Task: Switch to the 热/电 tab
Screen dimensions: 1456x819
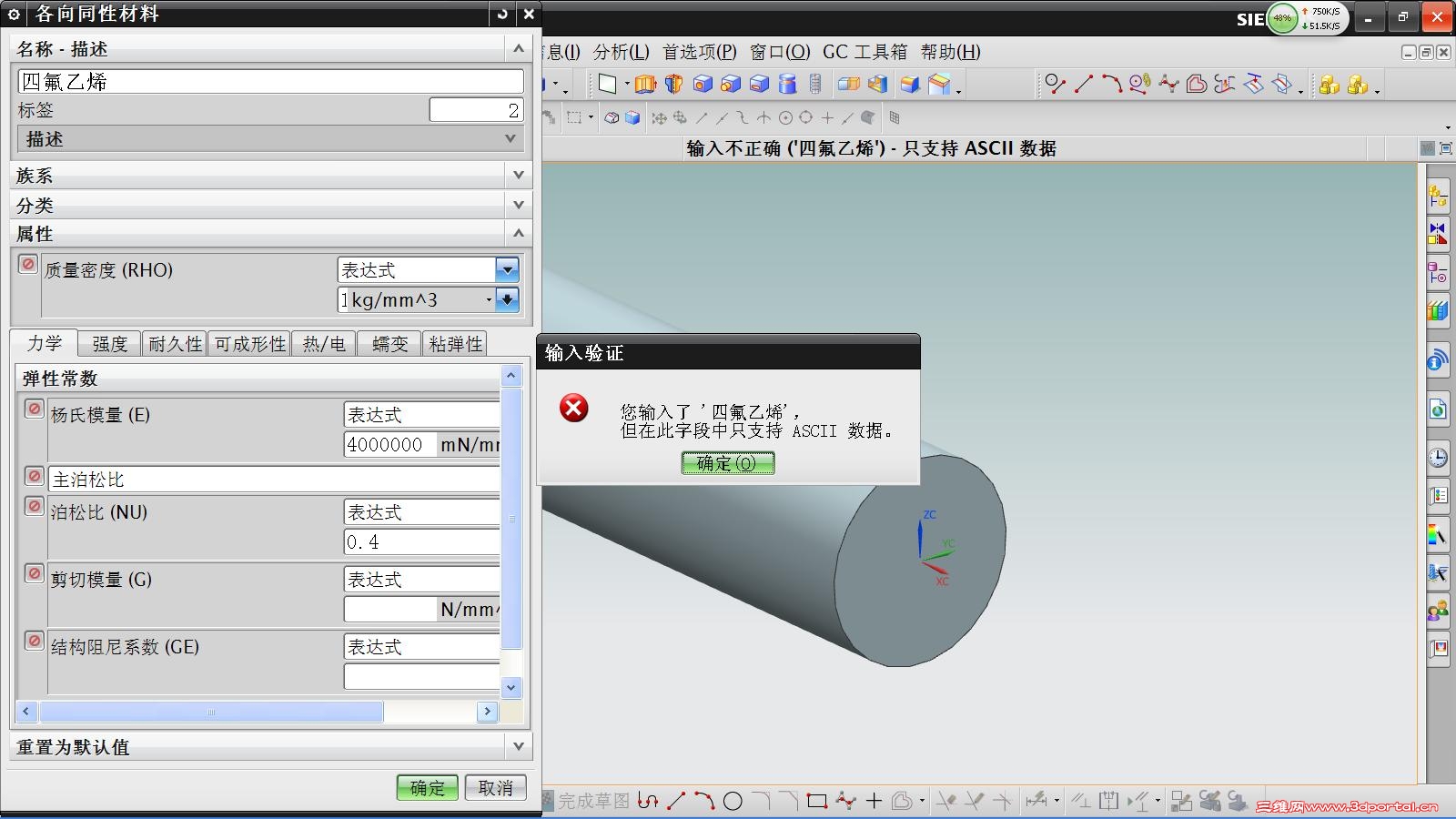Action: coord(324,344)
